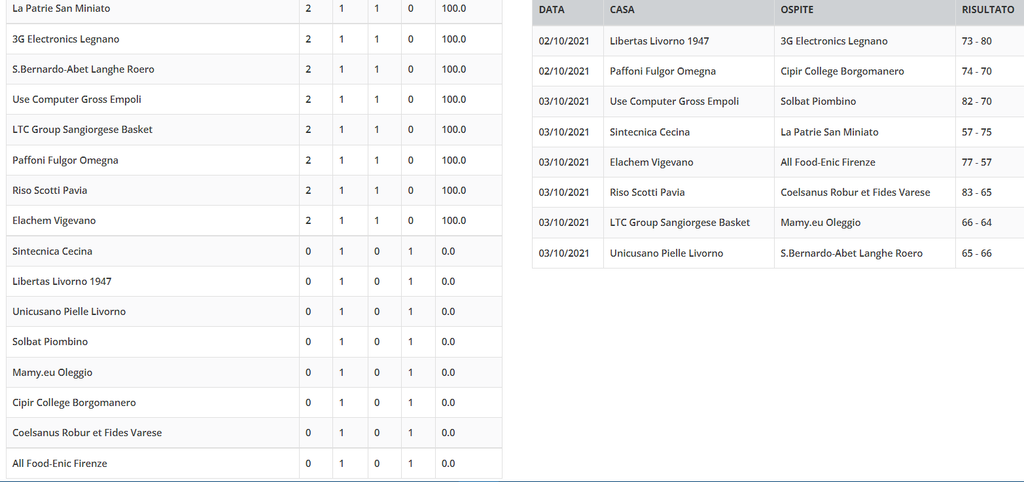Screen dimensions: 1024x482
Task: Select 0.0 percentage for All Food-Enic Firenze
Action: [448, 463]
